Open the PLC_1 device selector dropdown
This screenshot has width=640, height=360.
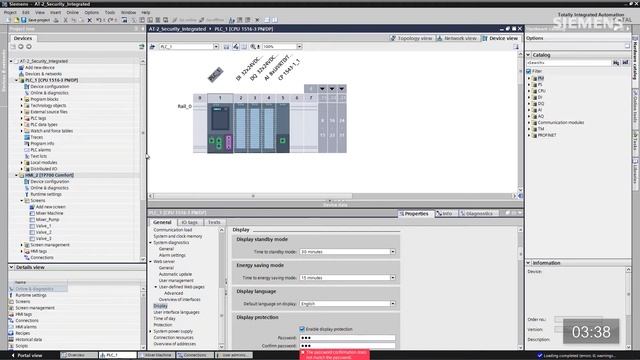pos(216,47)
